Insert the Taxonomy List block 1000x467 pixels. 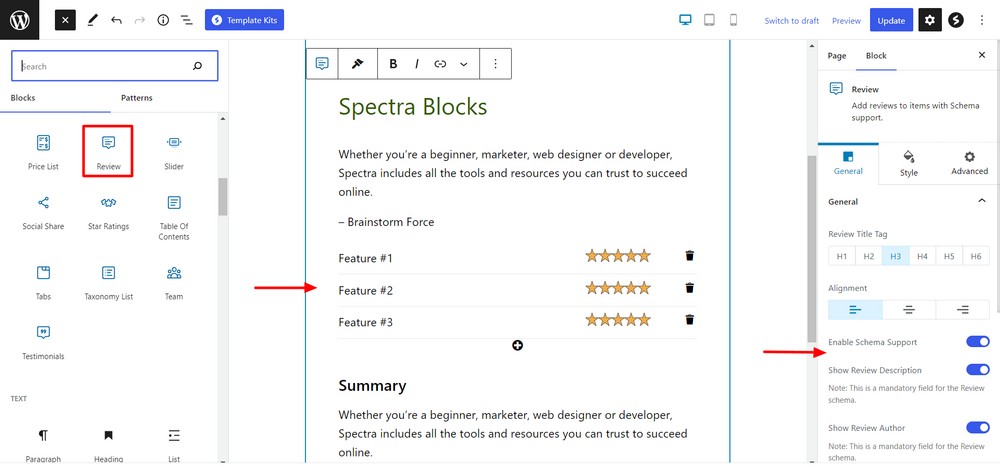click(x=108, y=283)
